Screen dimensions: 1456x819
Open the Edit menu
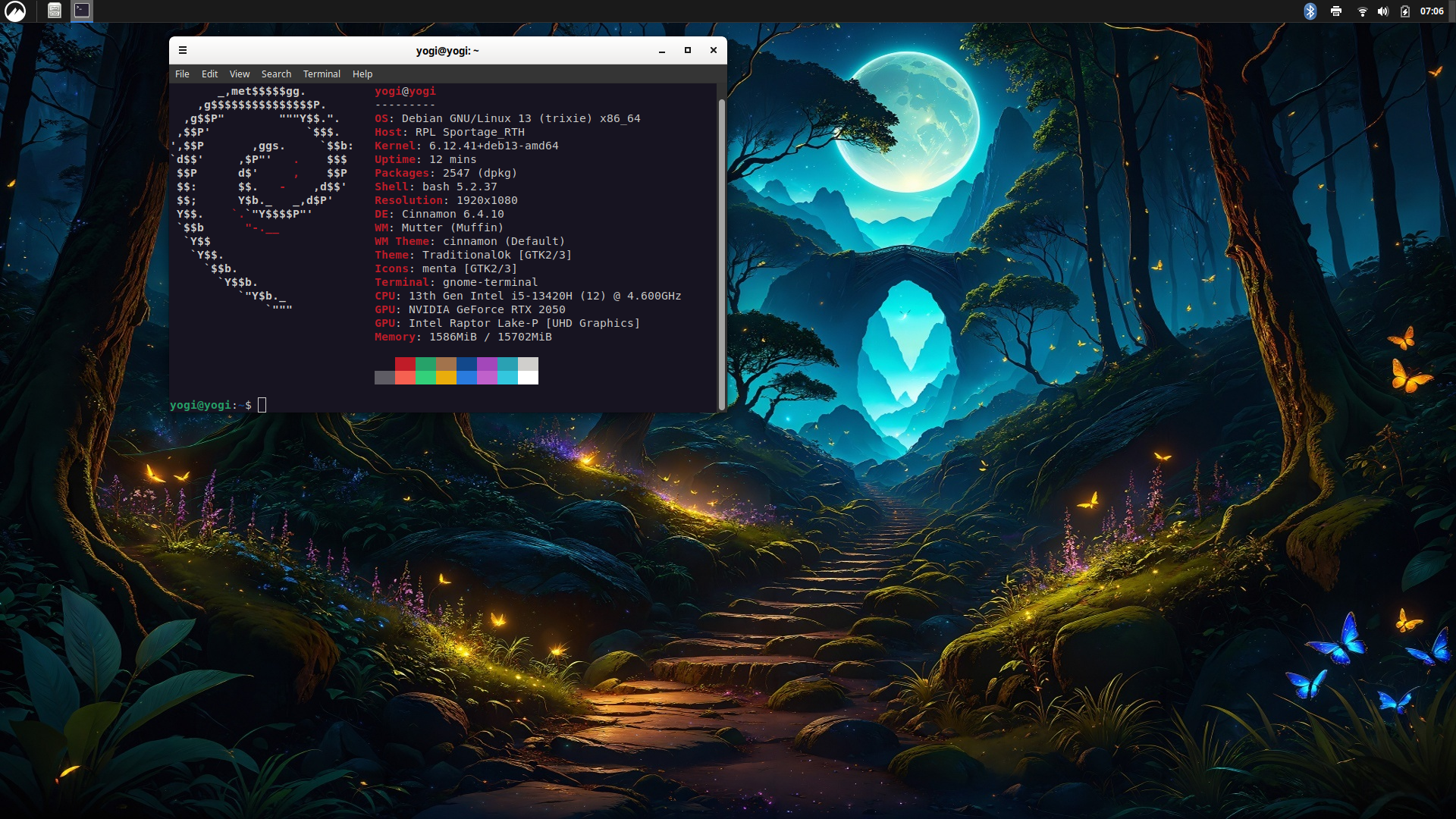209,74
